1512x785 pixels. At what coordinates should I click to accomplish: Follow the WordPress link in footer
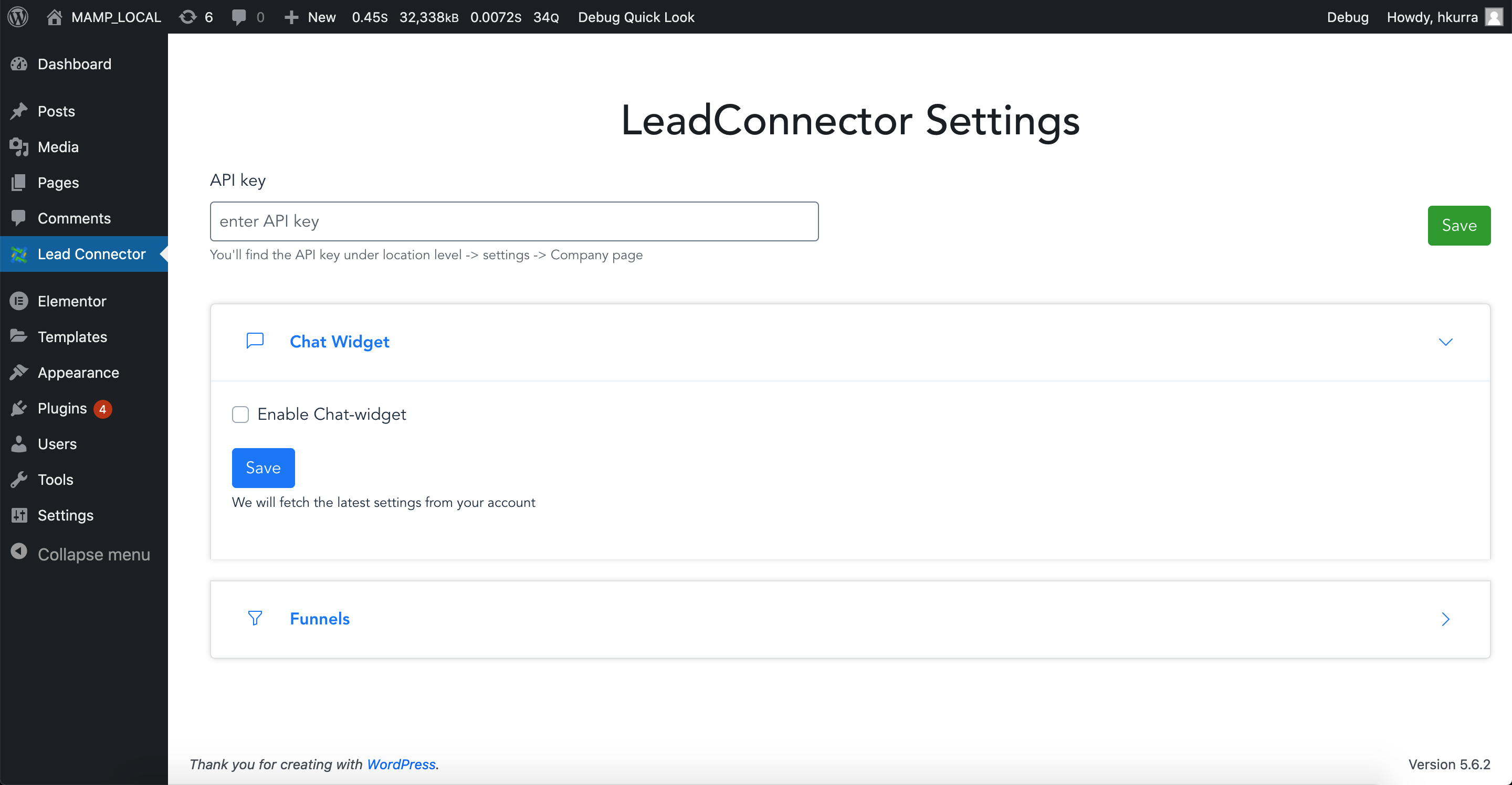click(401, 764)
